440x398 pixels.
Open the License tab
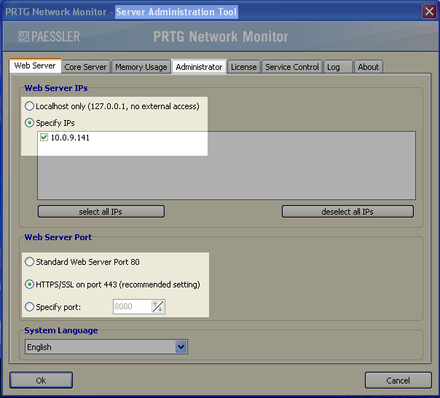244,67
